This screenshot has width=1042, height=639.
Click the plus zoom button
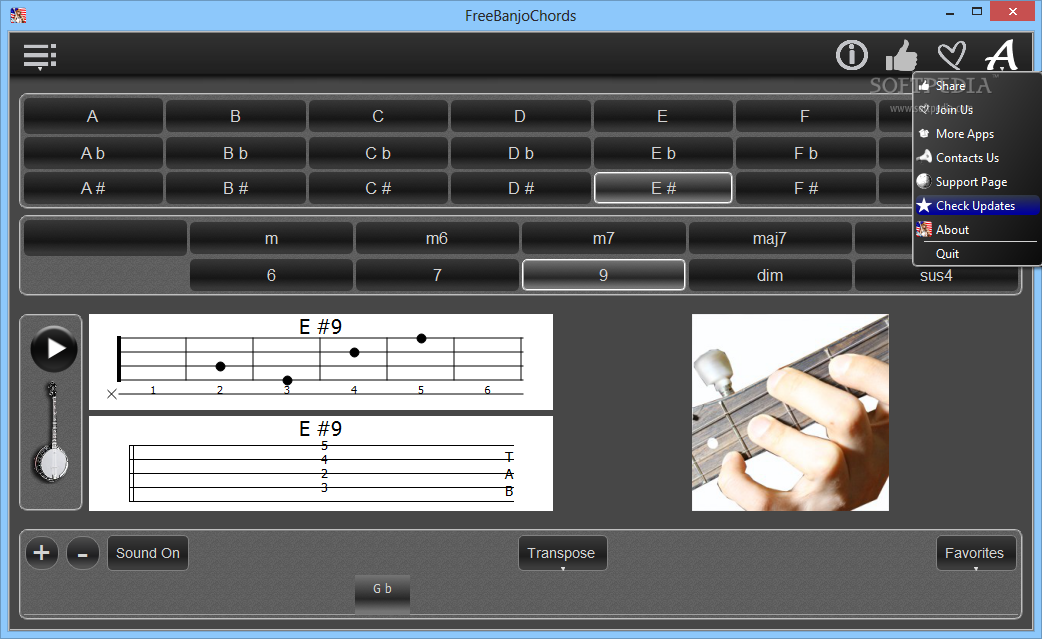(x=41, y=553)
